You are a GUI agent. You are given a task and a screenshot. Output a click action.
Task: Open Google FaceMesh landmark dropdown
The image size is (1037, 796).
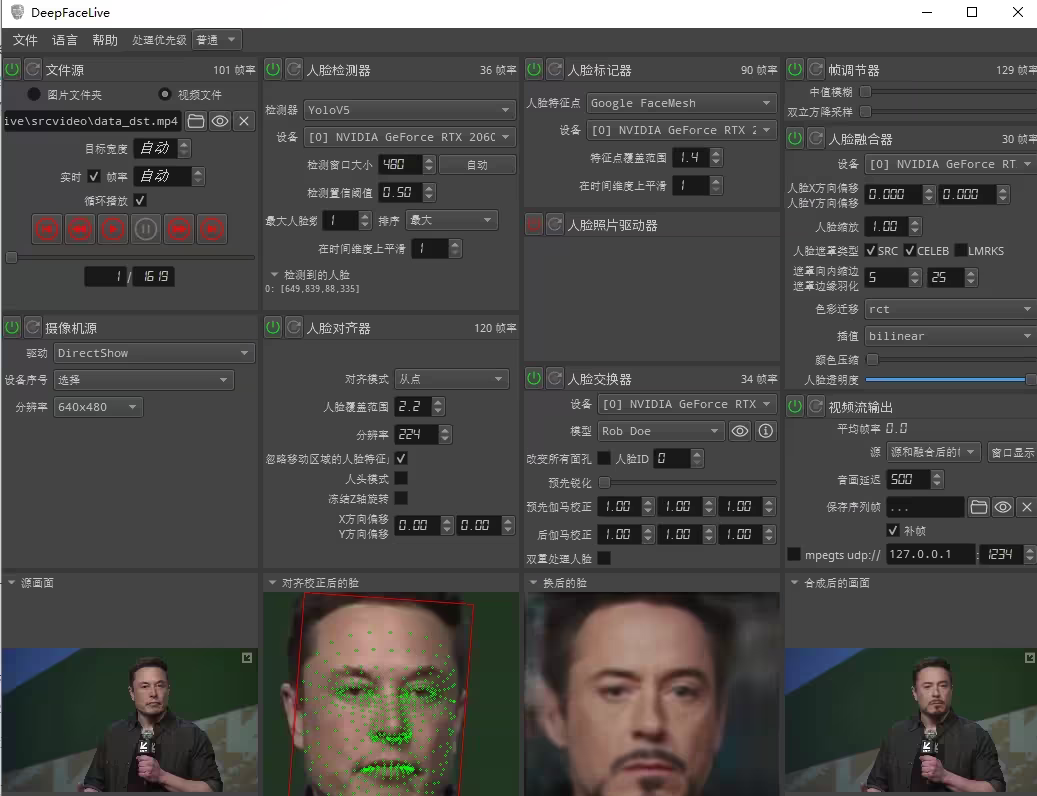click(681, 103)
